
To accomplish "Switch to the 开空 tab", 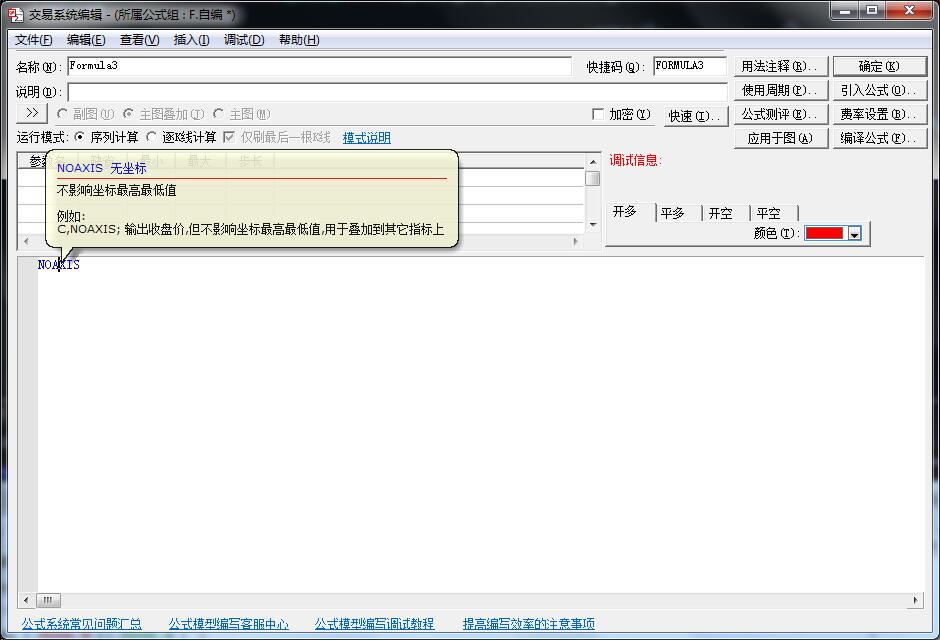I will click(721, 213).
